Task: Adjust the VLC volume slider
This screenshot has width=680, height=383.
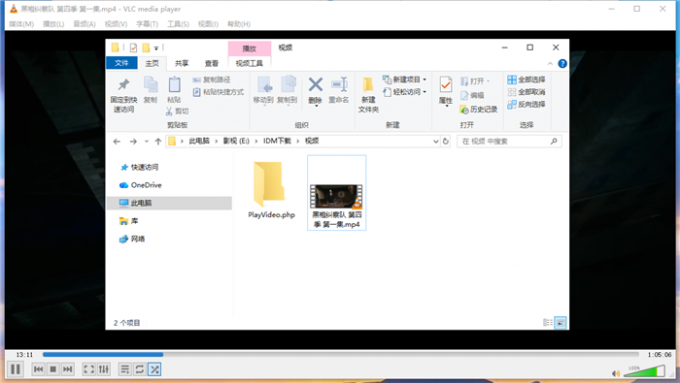Action: click(644, 371)
